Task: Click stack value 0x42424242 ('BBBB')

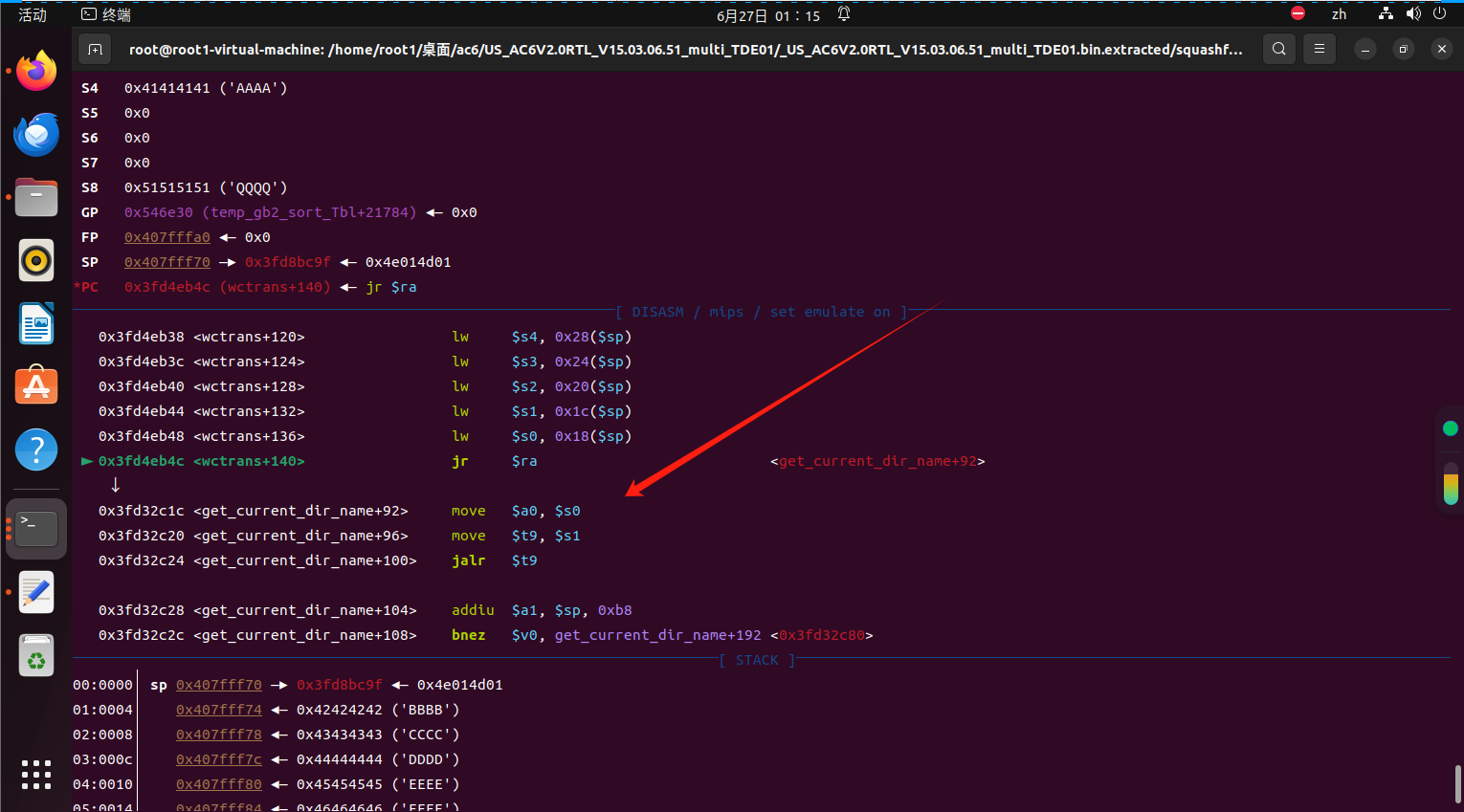Action: coord(378,710)
